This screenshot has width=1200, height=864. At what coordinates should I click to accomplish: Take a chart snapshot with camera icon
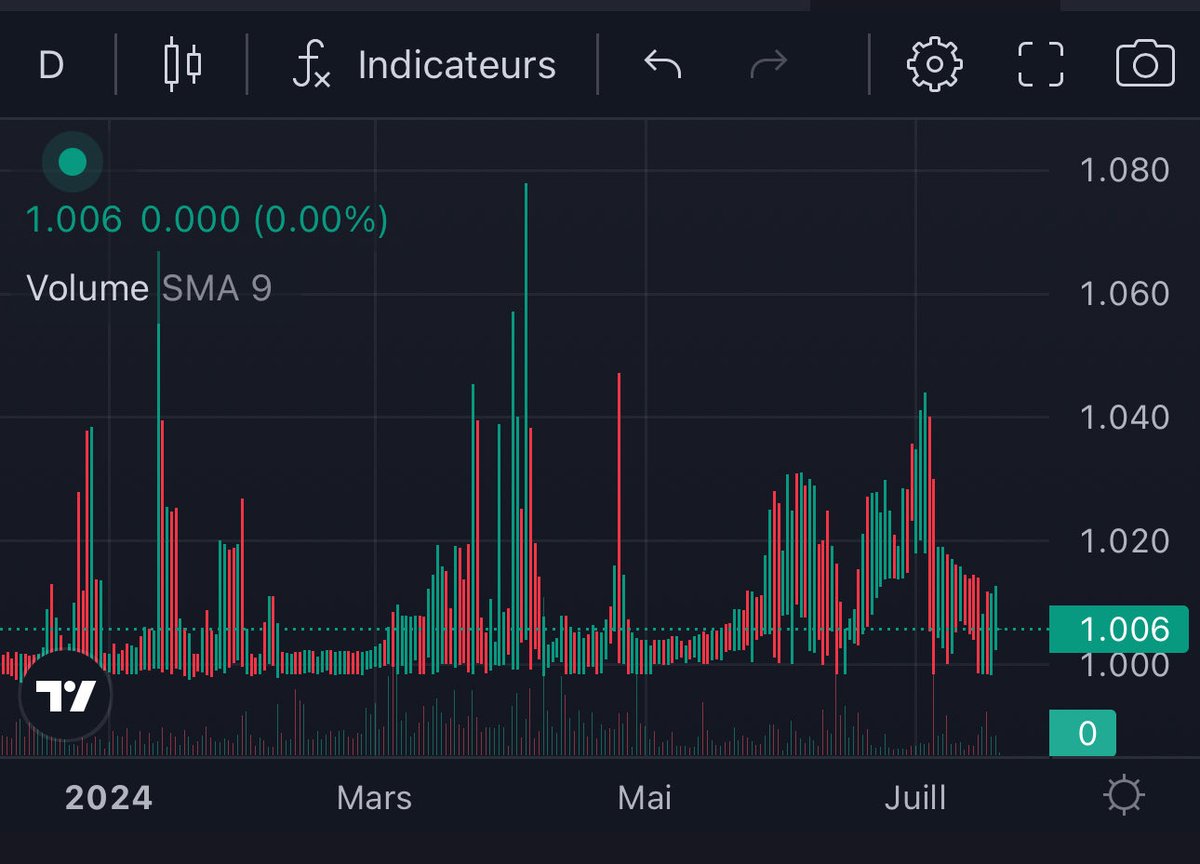tap(1145, 65)
